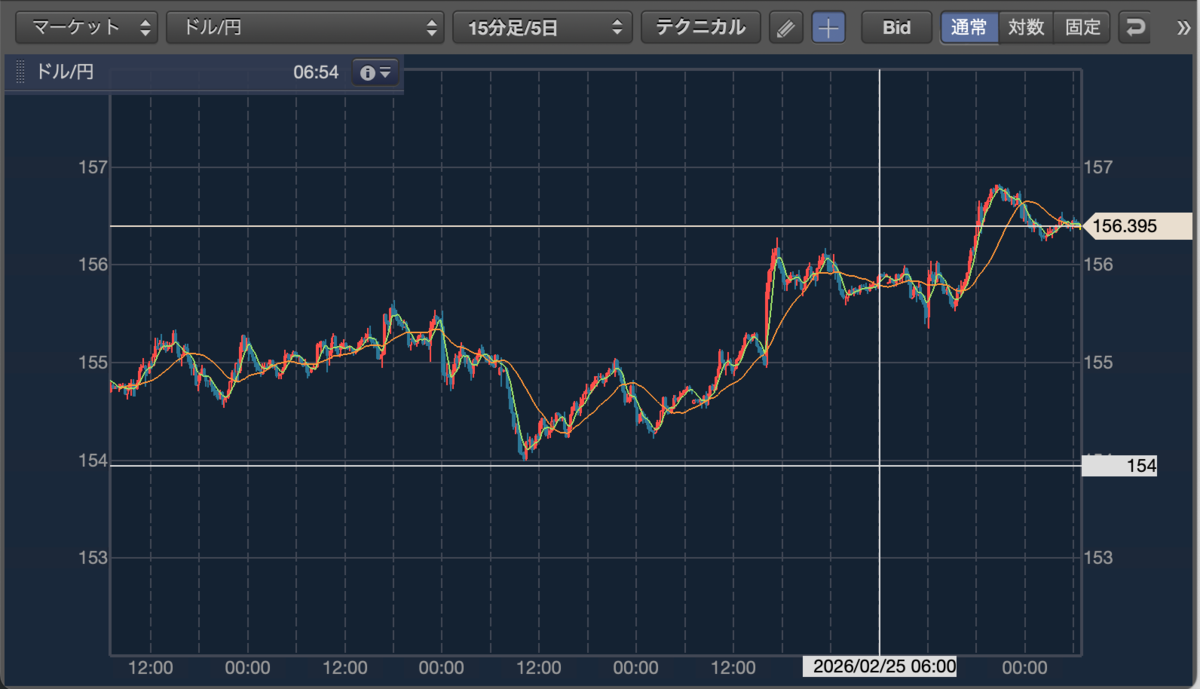Click the Bid price type button
The height and width of the screenshot is (689, 1200).
coord(897,28)
